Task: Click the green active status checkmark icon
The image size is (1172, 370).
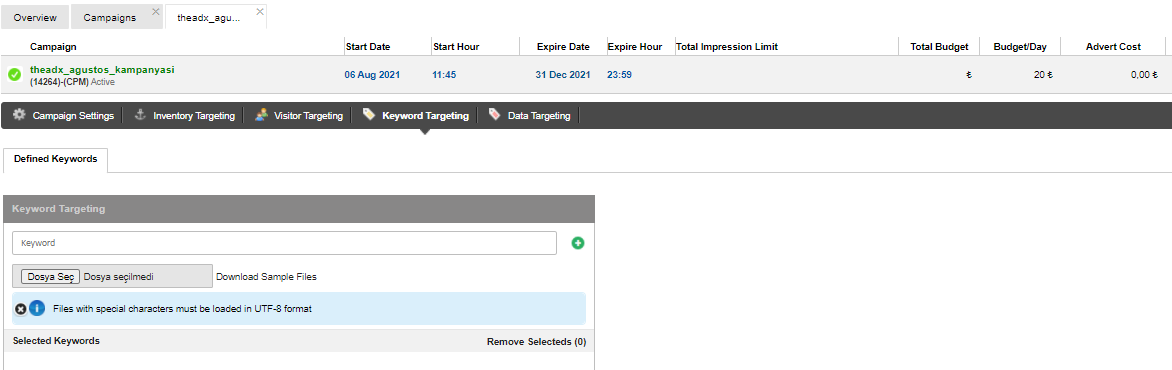Action: click(14, 75)
